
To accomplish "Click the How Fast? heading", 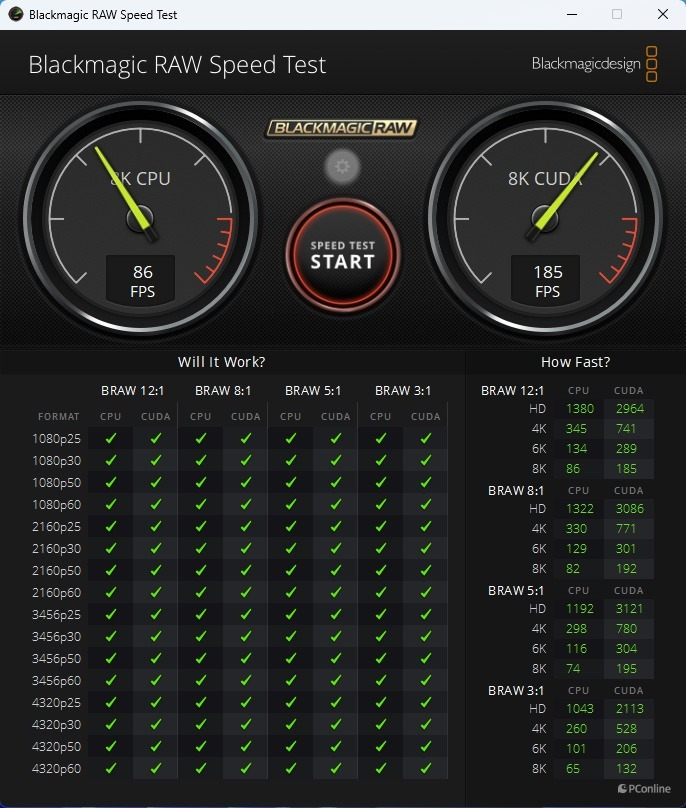I will 575,362.
